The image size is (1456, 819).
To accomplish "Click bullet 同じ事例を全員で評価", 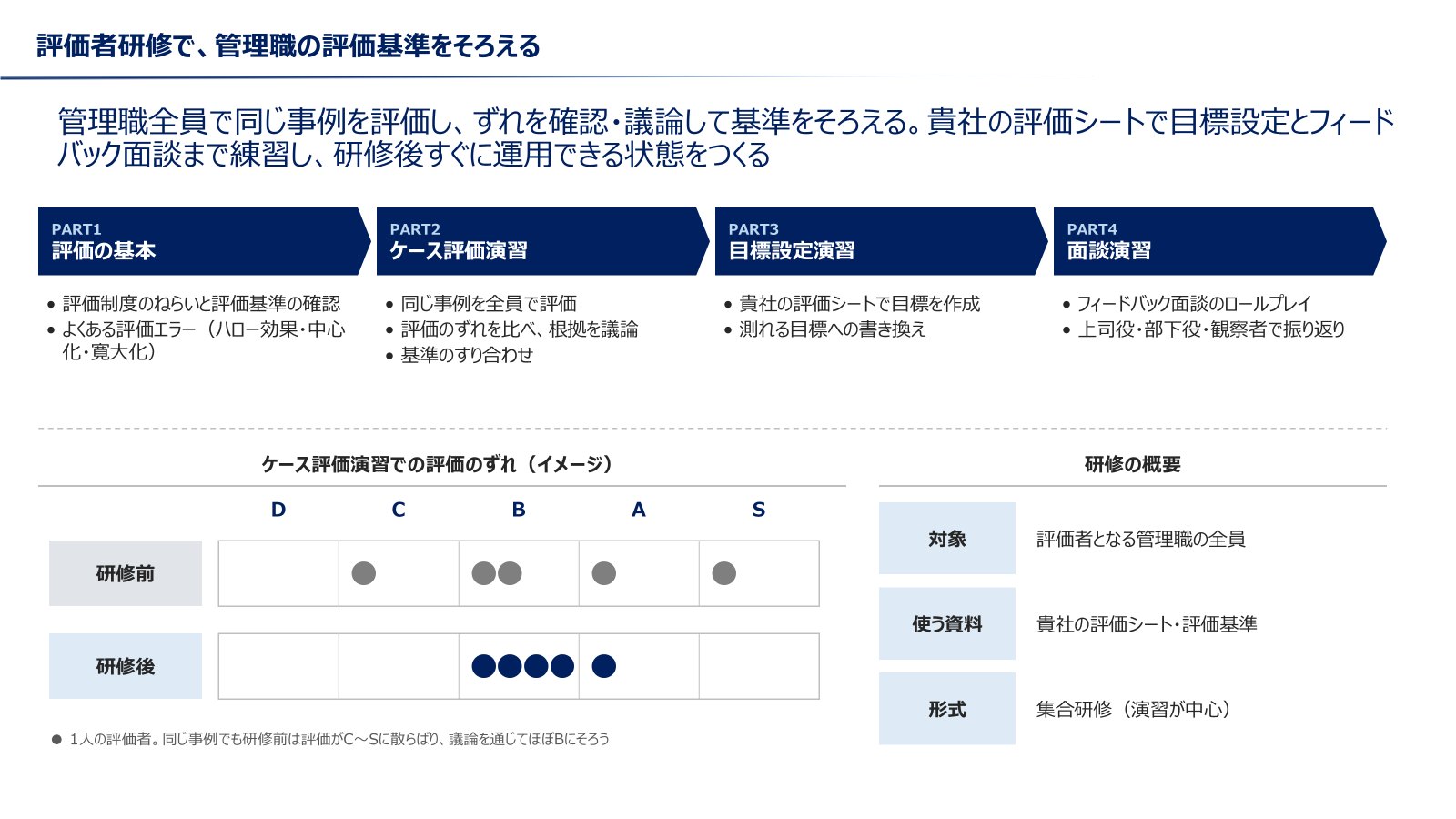I will click(x=489, y=303).
